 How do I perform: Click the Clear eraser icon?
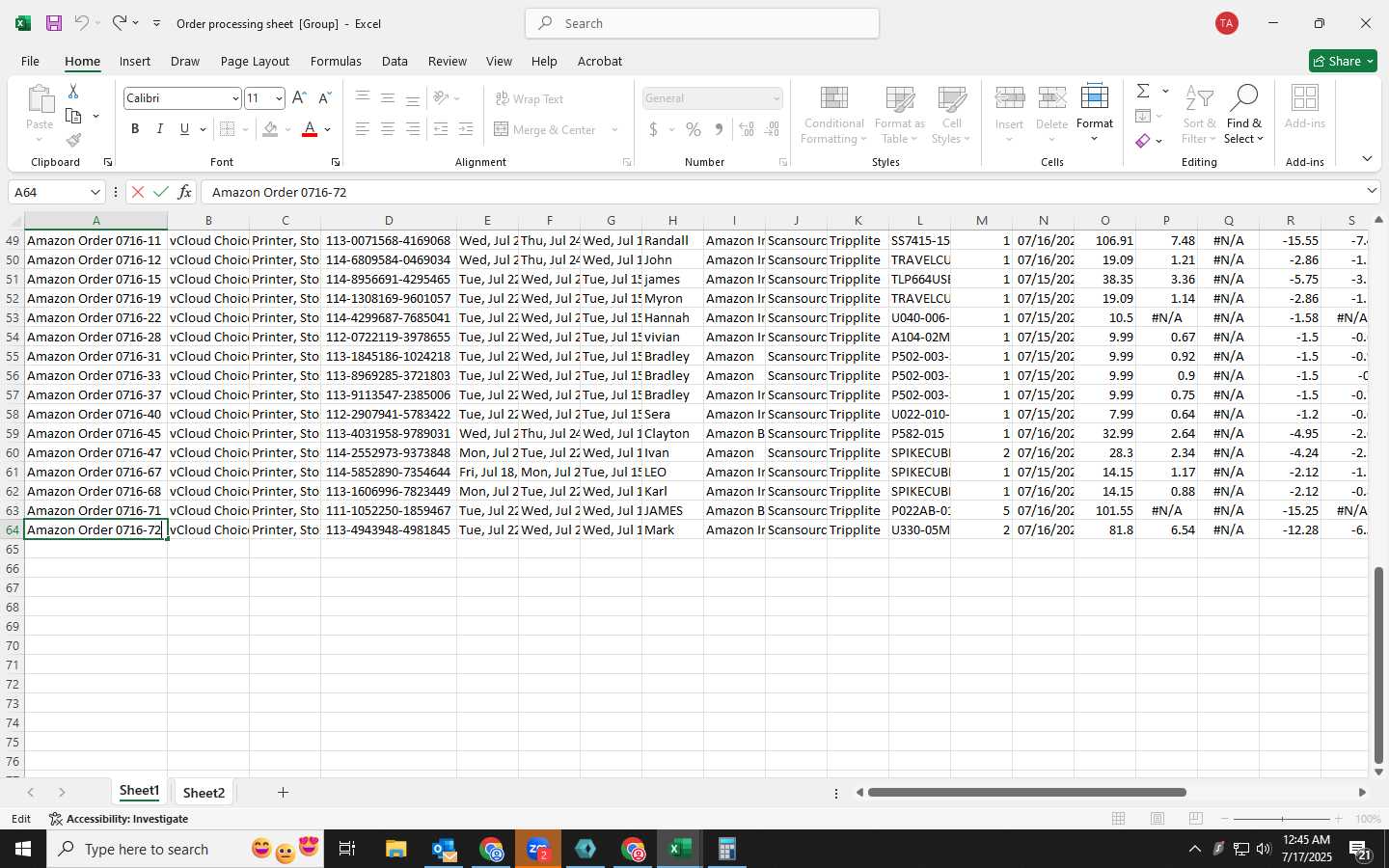(x=1143, y=141)
